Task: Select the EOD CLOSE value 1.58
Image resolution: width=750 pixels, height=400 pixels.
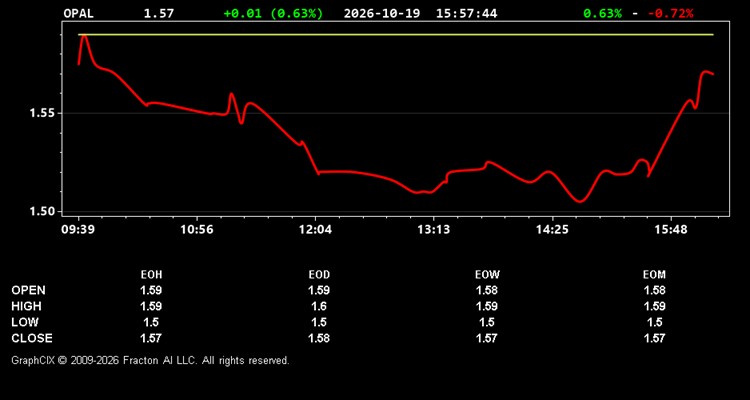Action: pyautogui.click(x=319, y=338)
